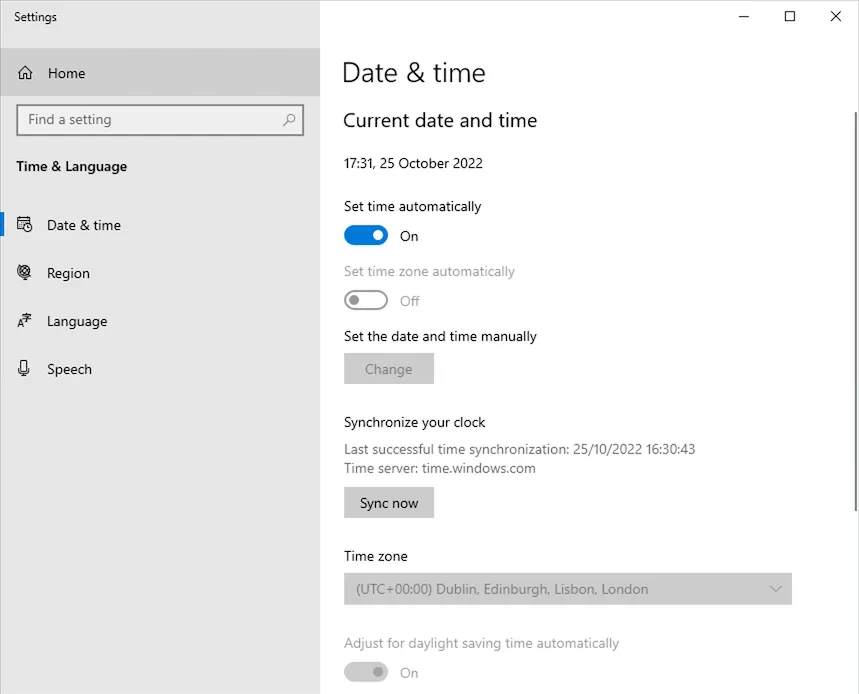Viewport: 859px width, 694px height.
Task: Open the Time zone dropdown
Action: (x=568, y=589)
